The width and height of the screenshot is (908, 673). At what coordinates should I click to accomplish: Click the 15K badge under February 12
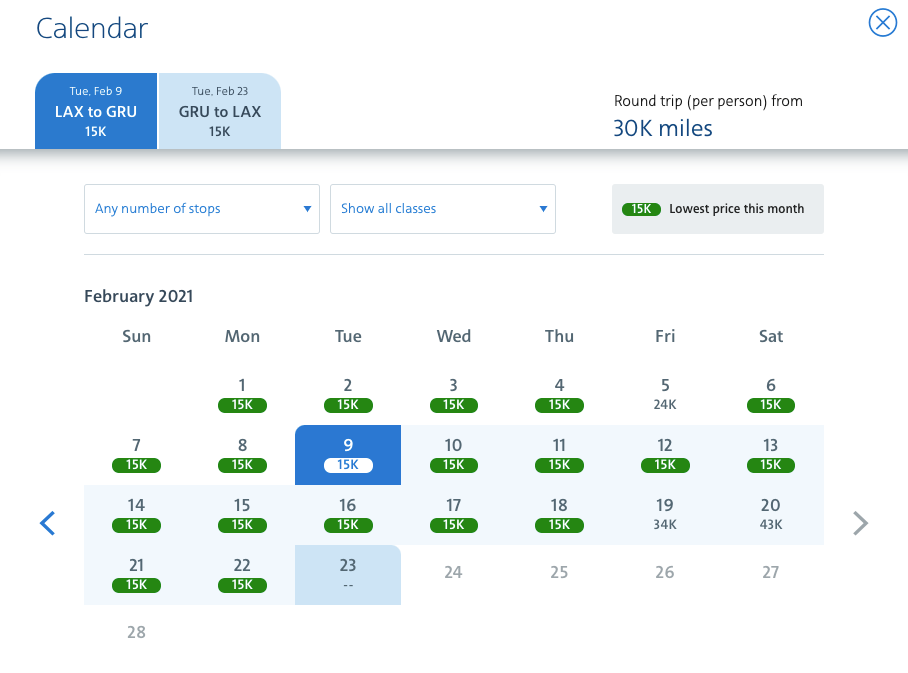click(665, 465)
